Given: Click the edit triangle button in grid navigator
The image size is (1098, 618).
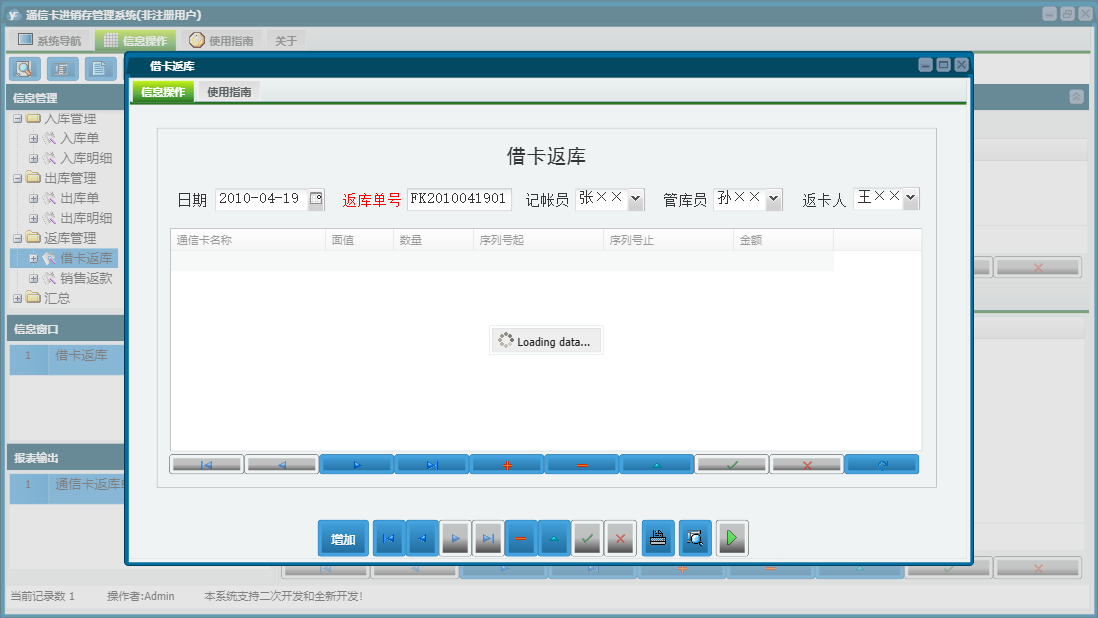Looking at the screenshot, I should click(656, 465).
